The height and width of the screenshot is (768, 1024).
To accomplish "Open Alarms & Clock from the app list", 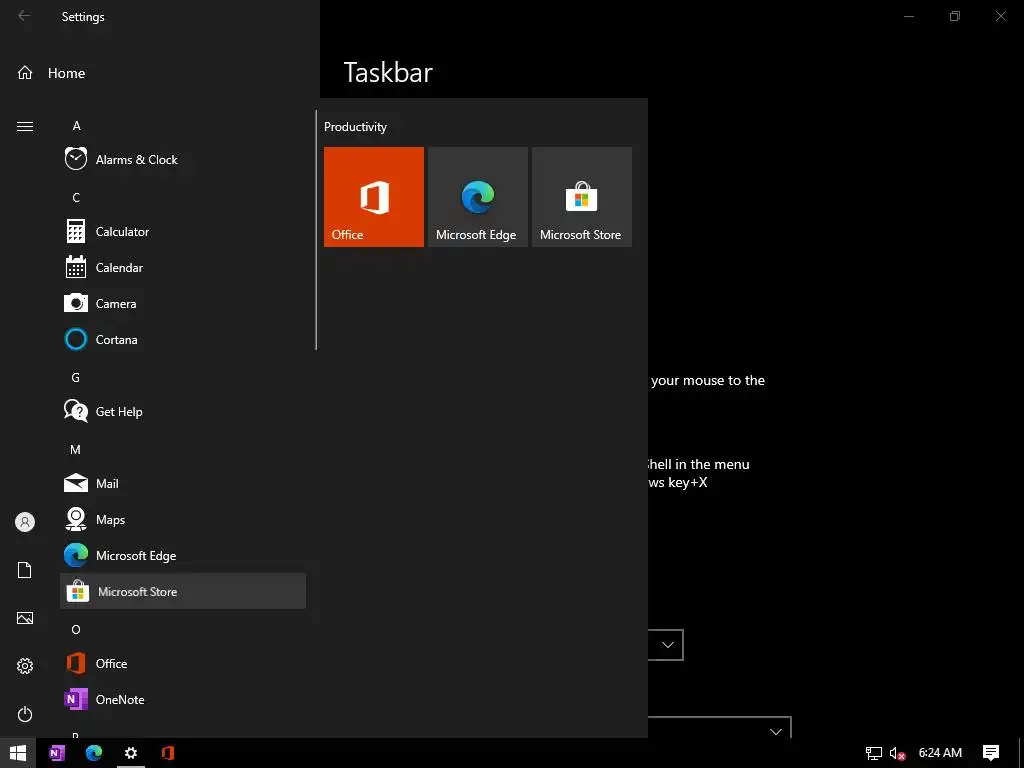I will [x=183, y=159].
